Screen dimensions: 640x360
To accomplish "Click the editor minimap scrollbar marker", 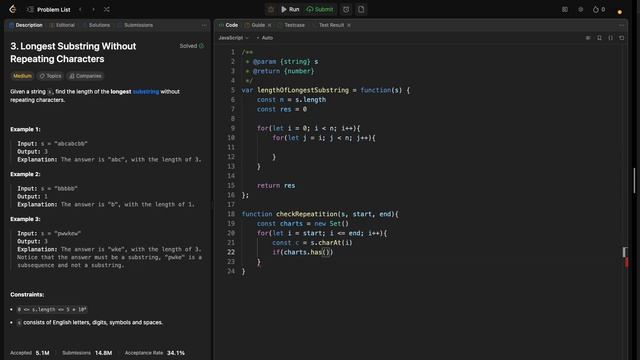I will (x=625, y=252).
